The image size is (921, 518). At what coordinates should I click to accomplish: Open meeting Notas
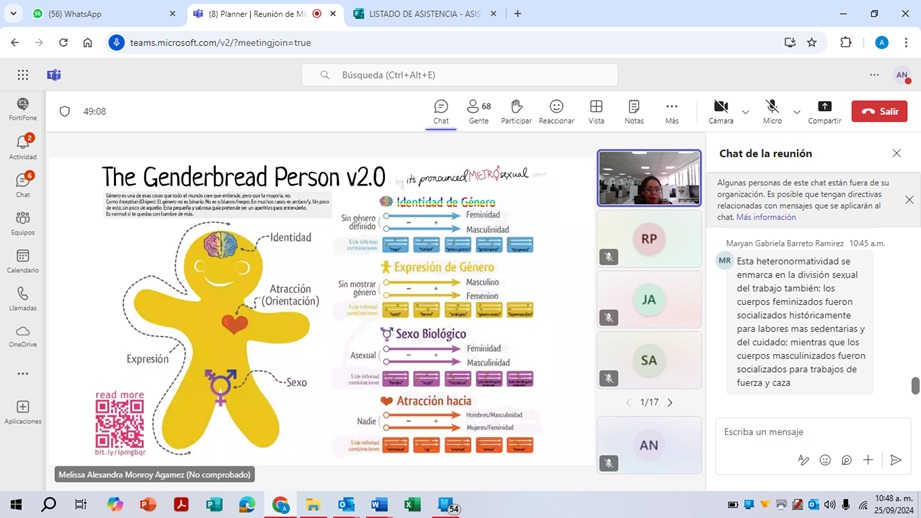634,111
